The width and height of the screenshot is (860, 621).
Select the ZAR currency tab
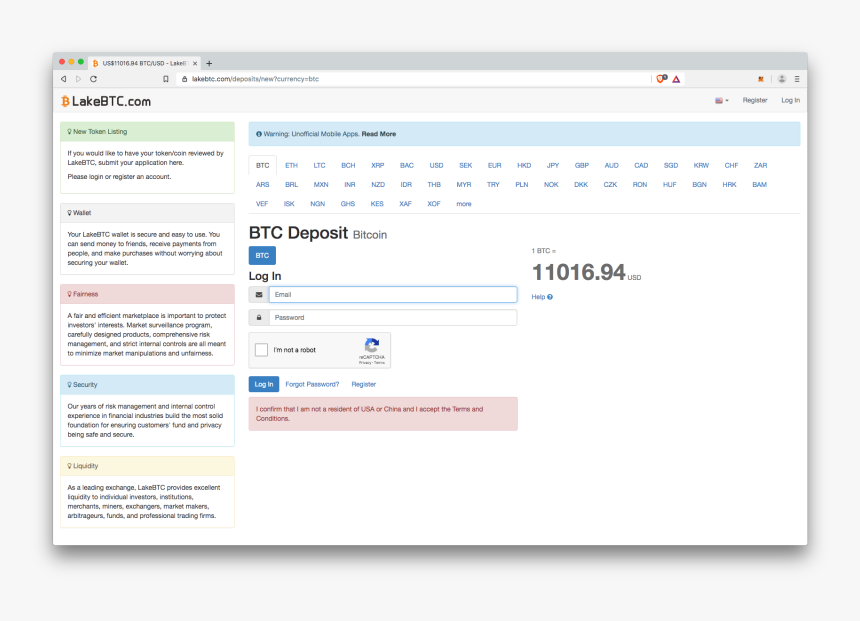pyautogui.click(x=760, y=166)
